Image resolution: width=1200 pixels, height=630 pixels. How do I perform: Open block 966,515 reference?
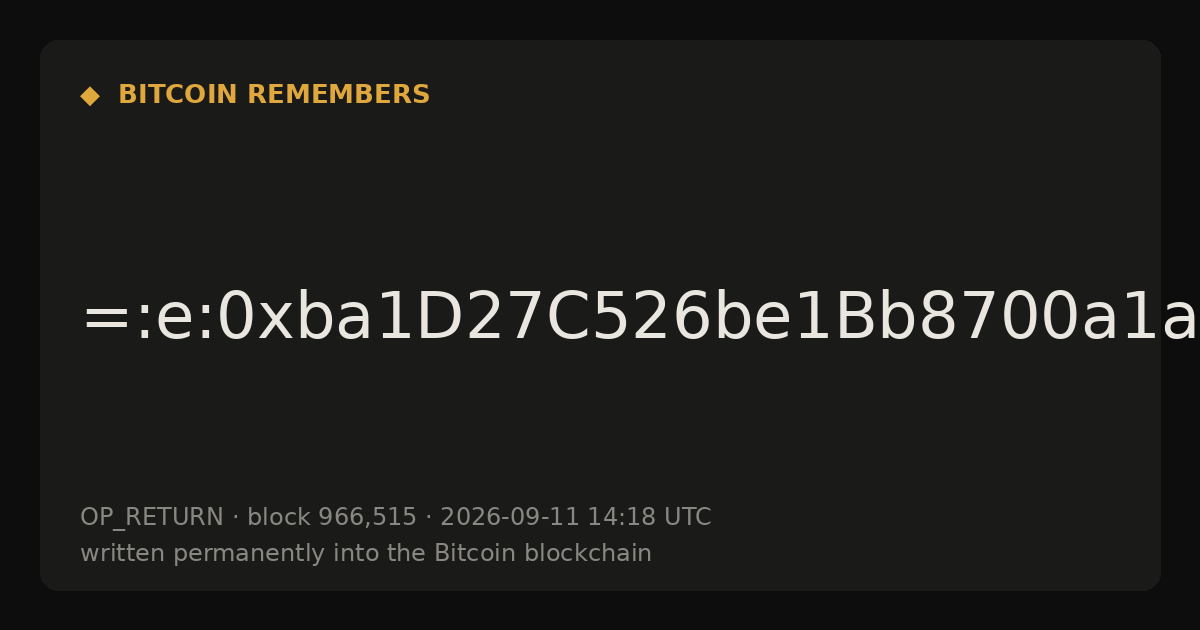click(x=332, y=517)
